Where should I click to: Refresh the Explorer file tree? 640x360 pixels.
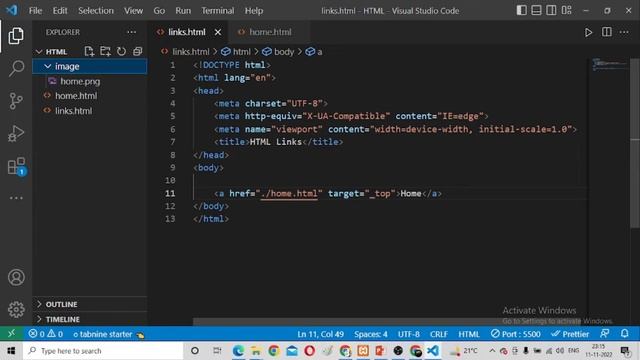121,51
